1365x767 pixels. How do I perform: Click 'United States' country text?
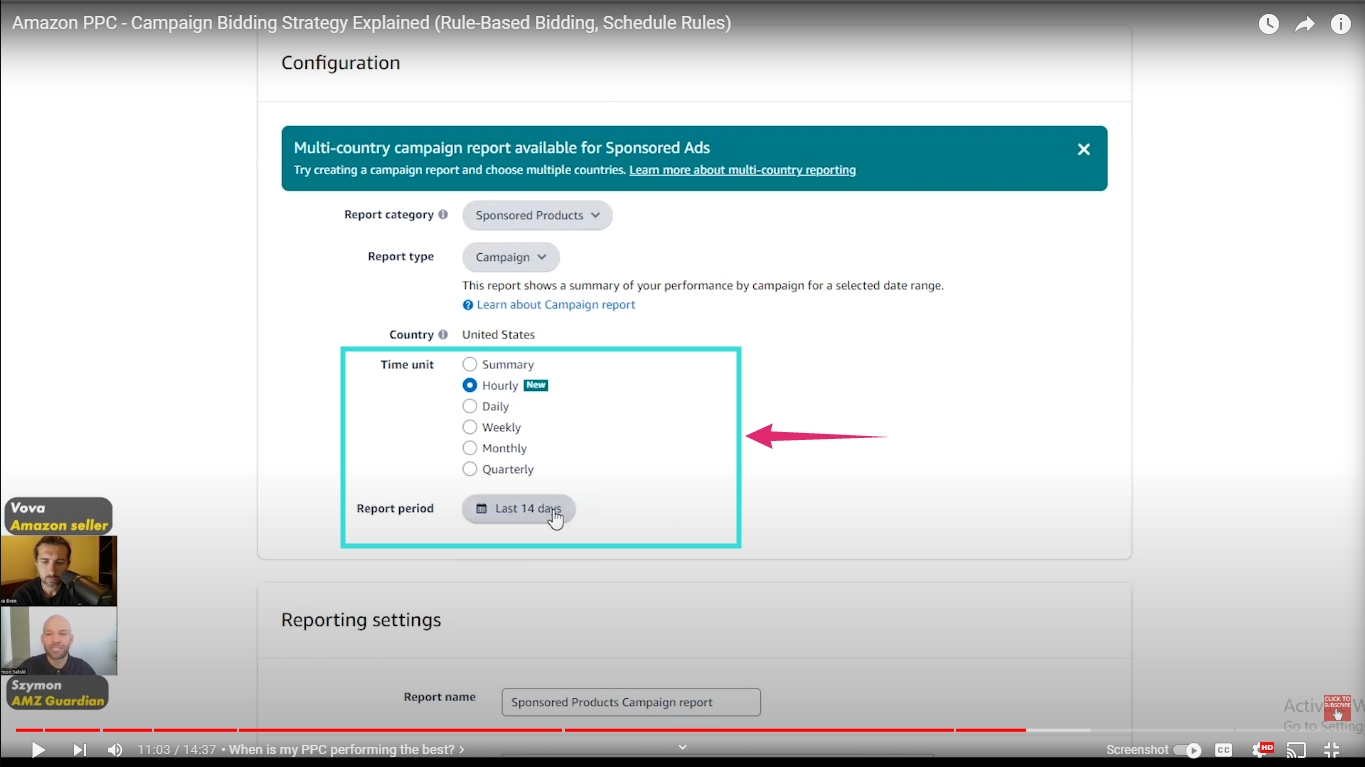point(498,335)
